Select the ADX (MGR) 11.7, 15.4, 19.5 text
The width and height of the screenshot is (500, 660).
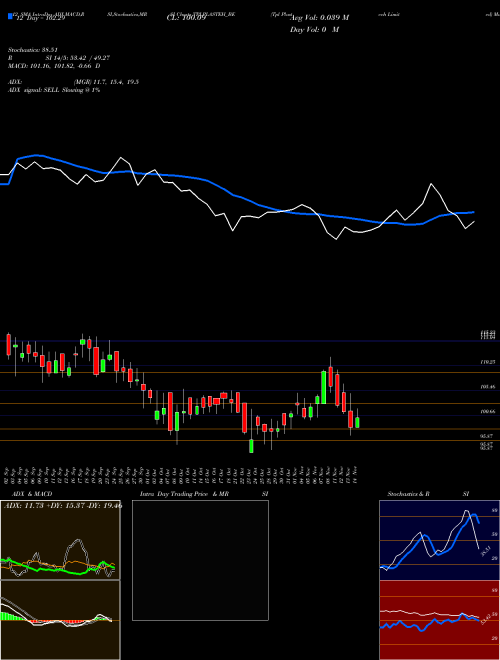click(x=74, y=82)
